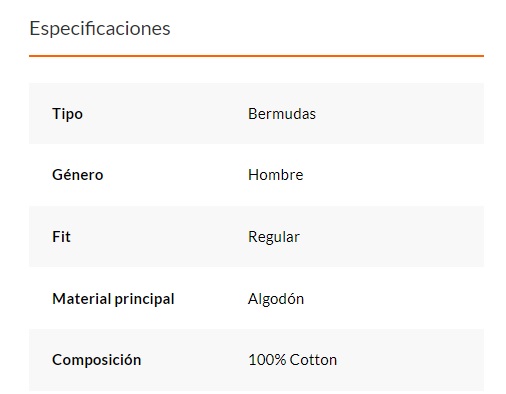Screen dimensions: 506x394
Task: Click the Bermudas value
Action: pyautogui.click(x=282, y=114)
